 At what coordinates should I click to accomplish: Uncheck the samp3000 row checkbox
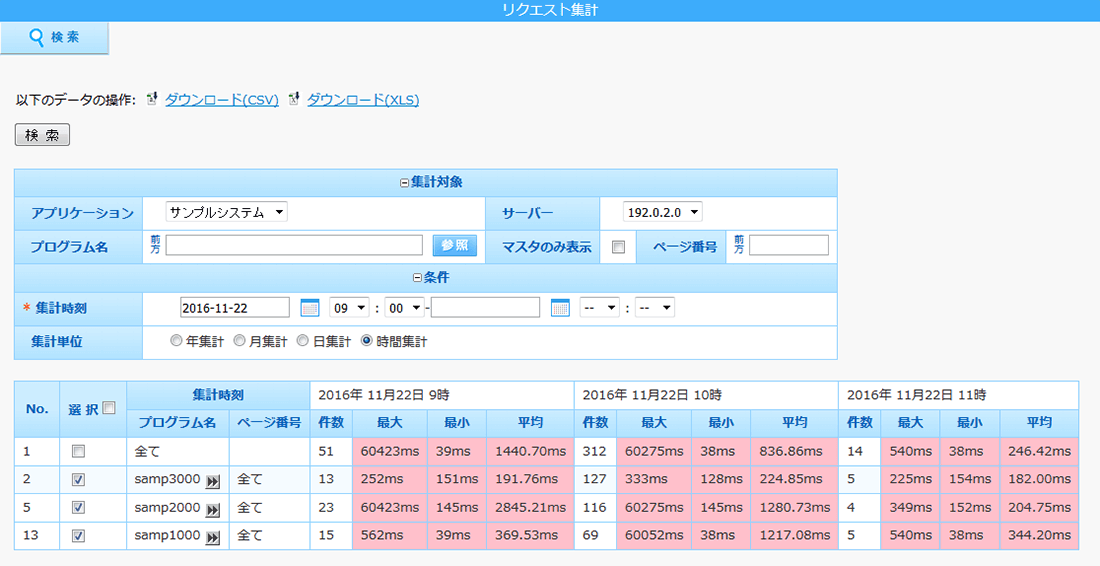[x=79, y=480]
